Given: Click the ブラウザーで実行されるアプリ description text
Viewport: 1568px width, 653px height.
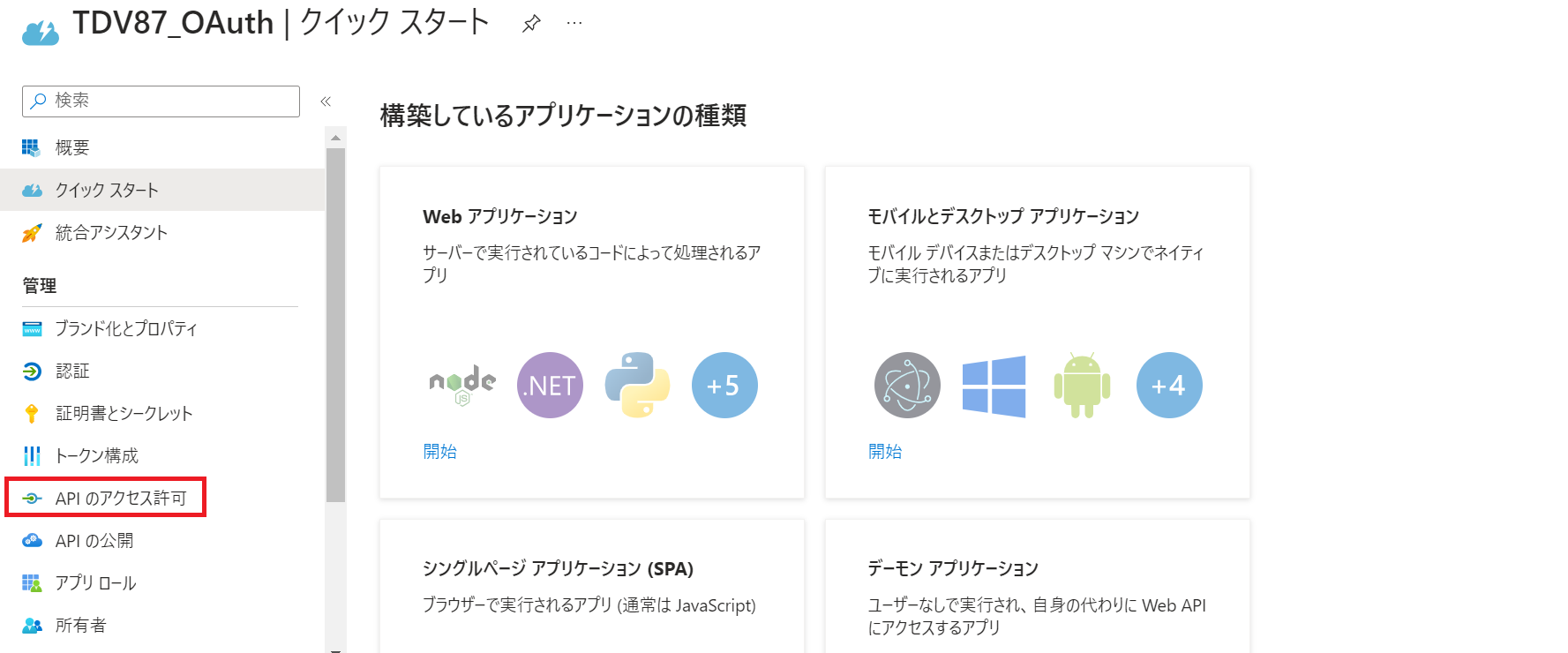Looking at the screenshot, I should pos(589,604).
